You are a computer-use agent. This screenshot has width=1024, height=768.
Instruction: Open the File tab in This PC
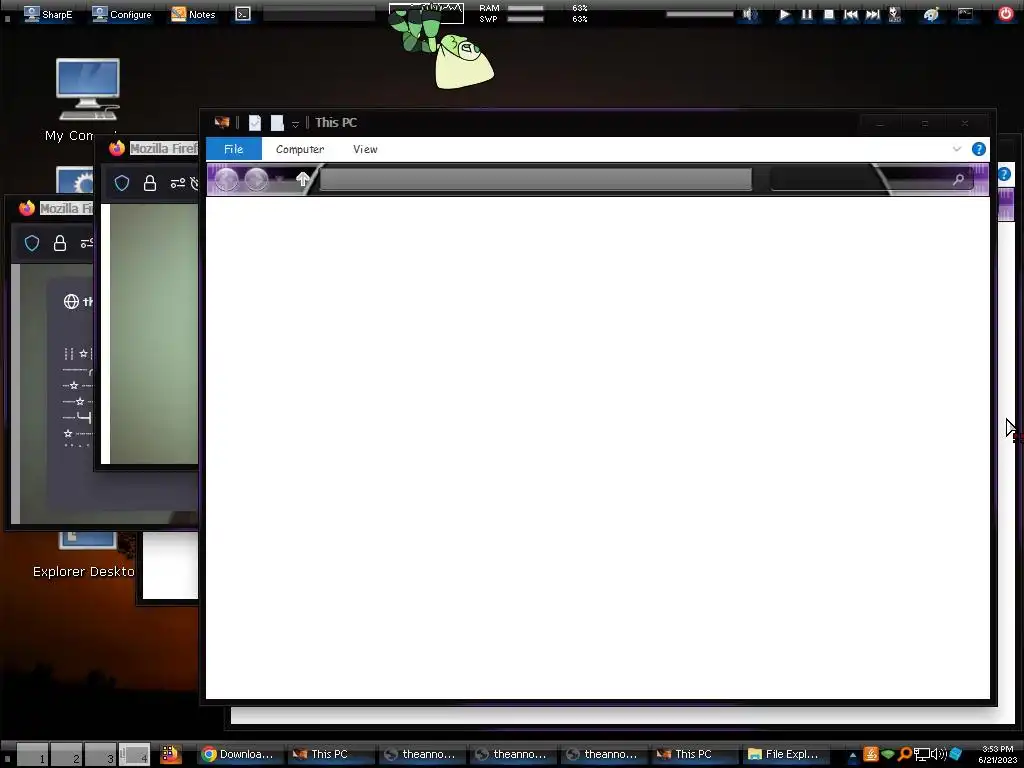pos(234,149)
